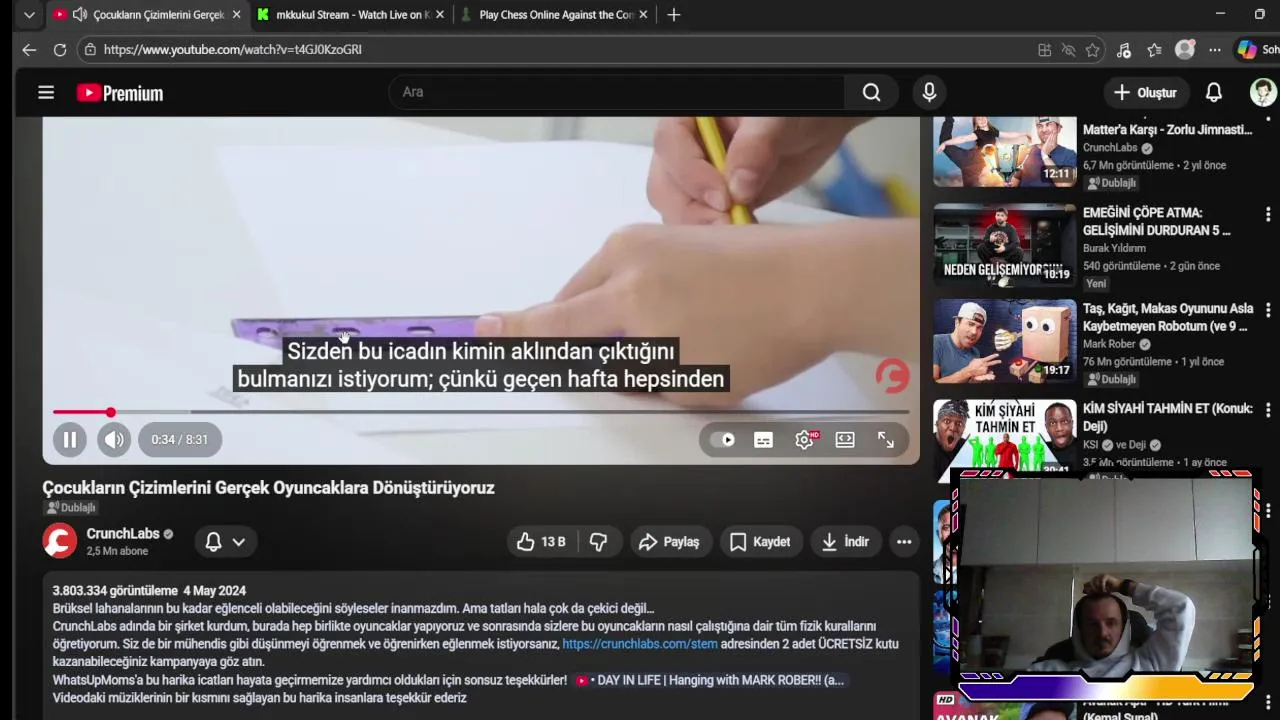Open the CrunchLabs channel name link
Screen dimensions: 1280x720
123,534
